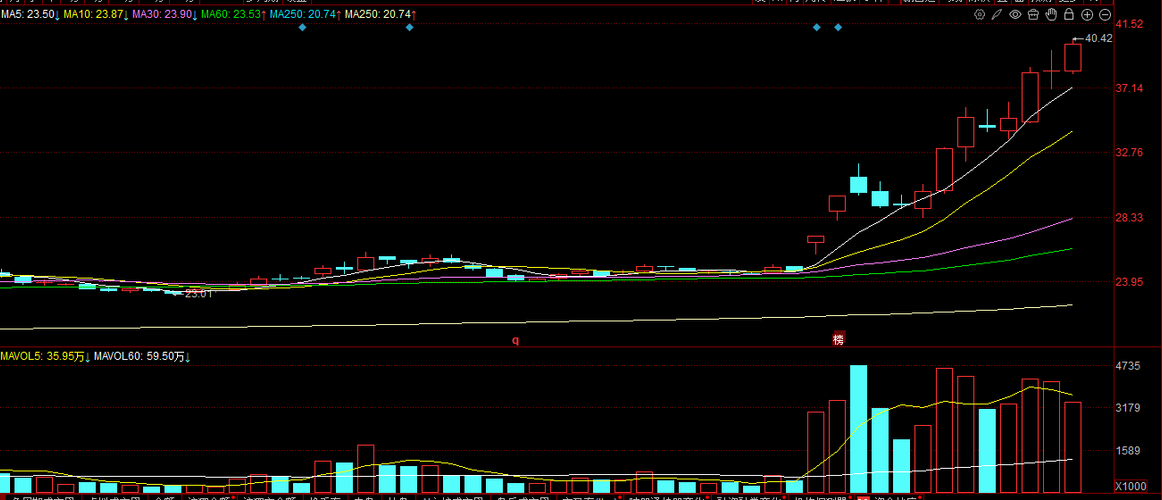
Task: Zoom out with the minus icon
Action: [x=1105, y=15]
